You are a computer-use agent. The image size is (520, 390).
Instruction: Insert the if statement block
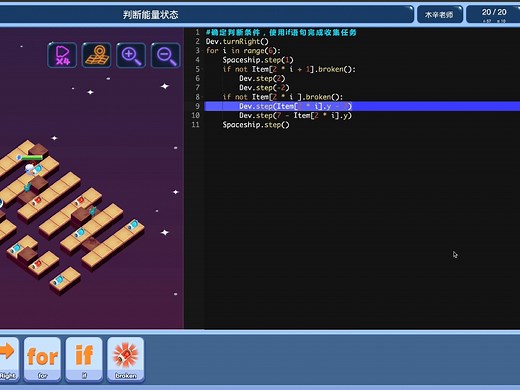(84, 359)
